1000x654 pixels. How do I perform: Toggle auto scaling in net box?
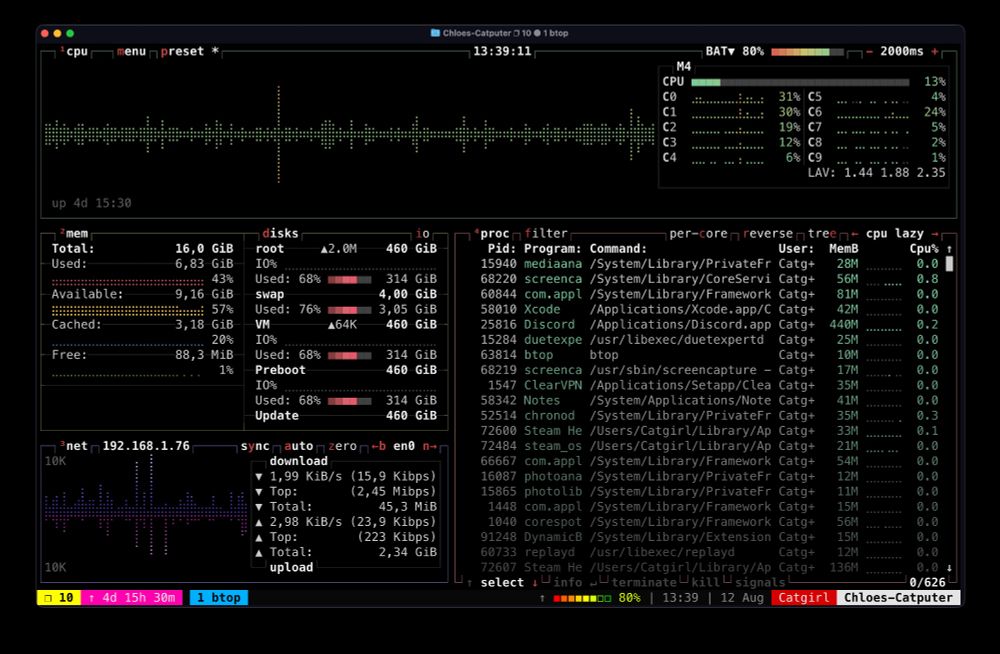[298, 446]
